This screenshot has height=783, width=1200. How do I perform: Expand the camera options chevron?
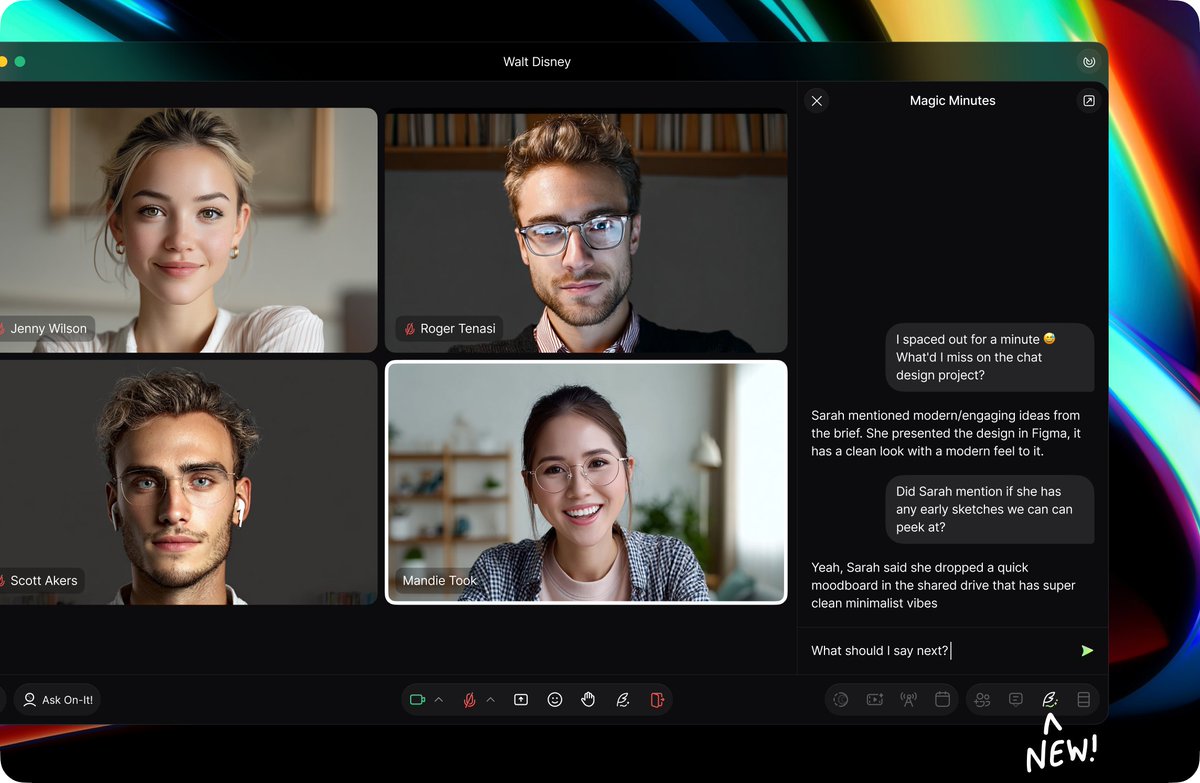click(439, 700)
